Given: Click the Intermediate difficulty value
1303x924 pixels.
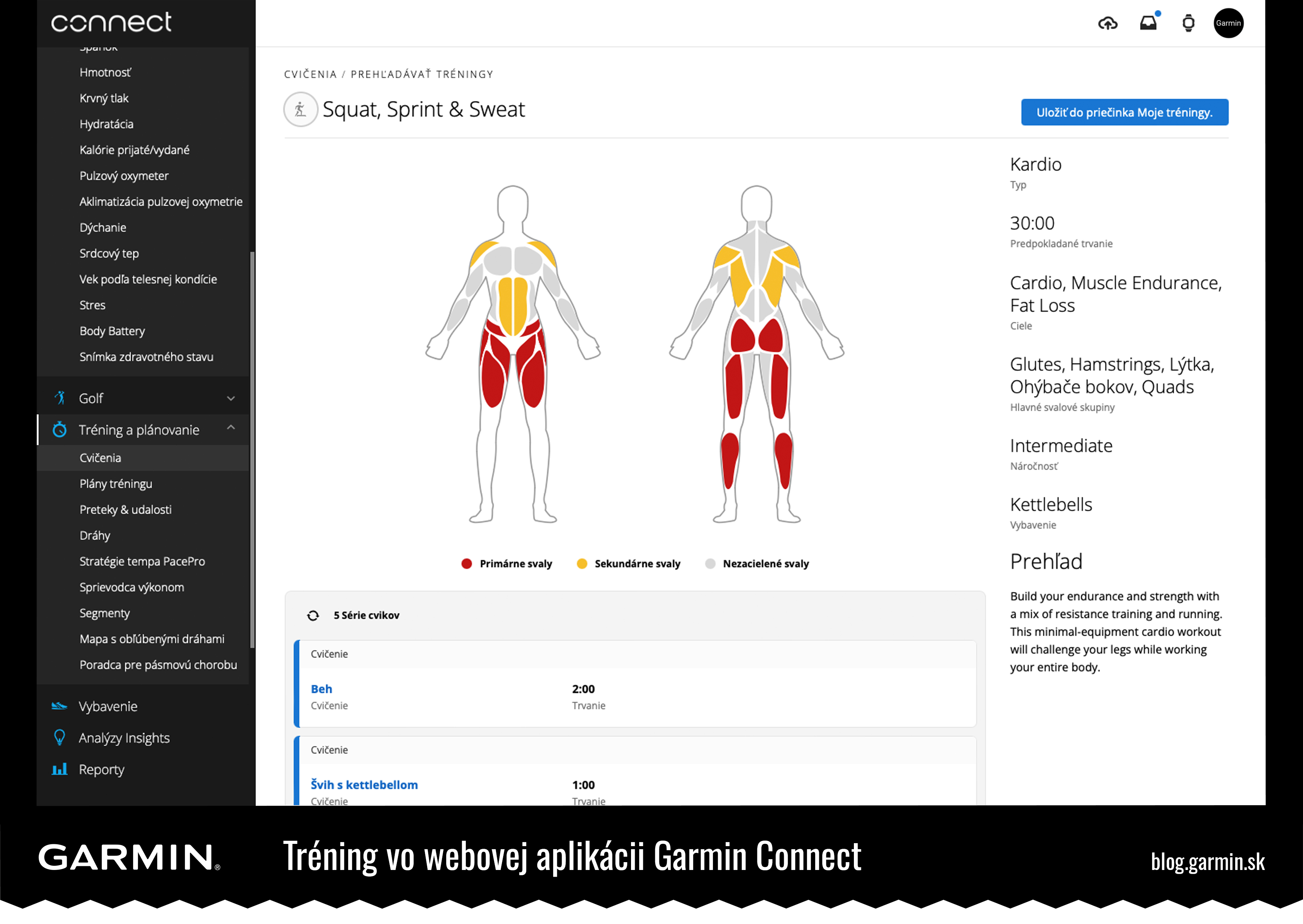Looking at the screenshot, I should (1061, 446).
